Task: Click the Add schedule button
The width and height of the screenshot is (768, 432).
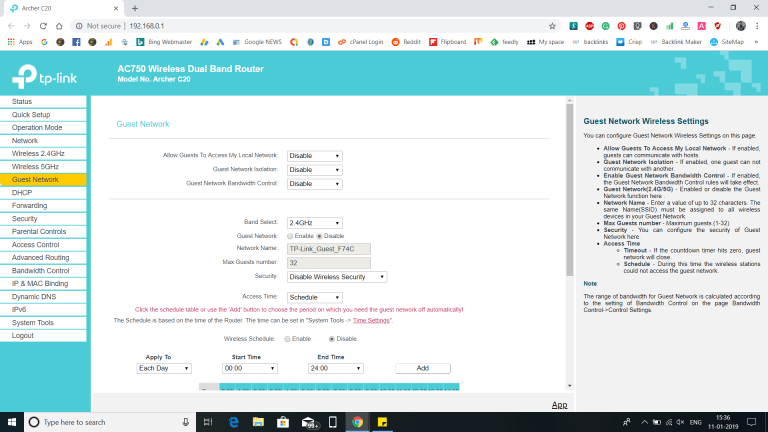Action: coord(422,368)
